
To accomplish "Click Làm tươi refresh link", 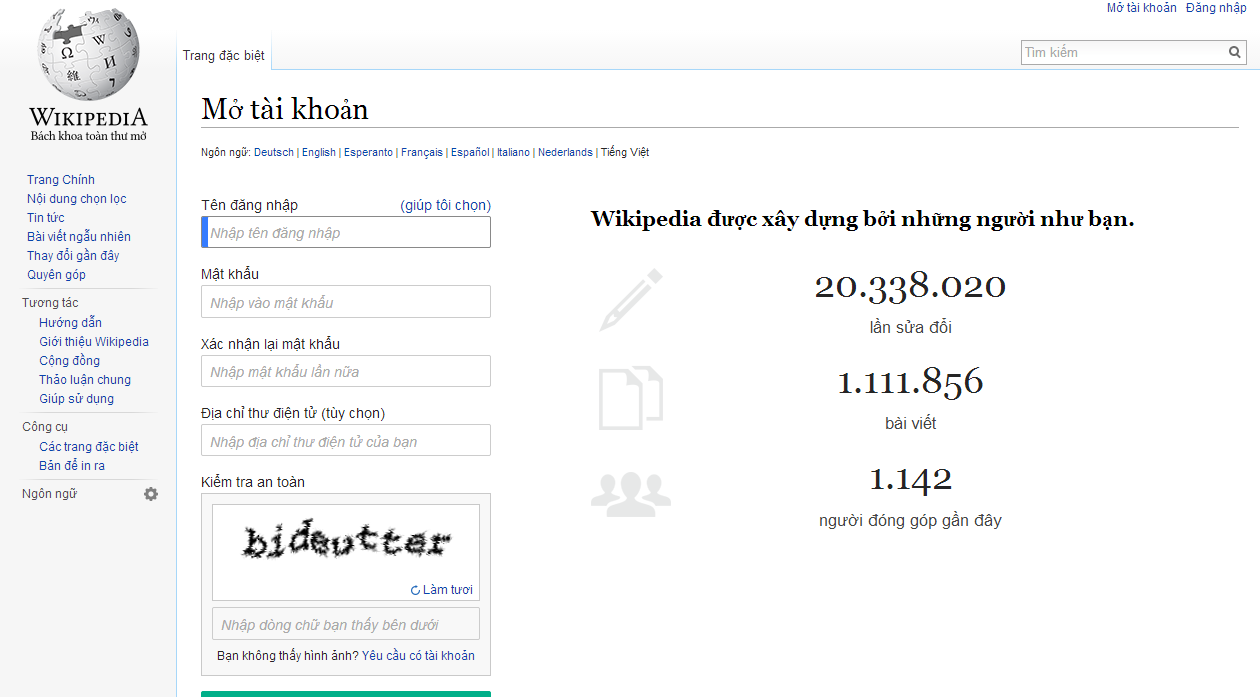I will coord(447,590).
